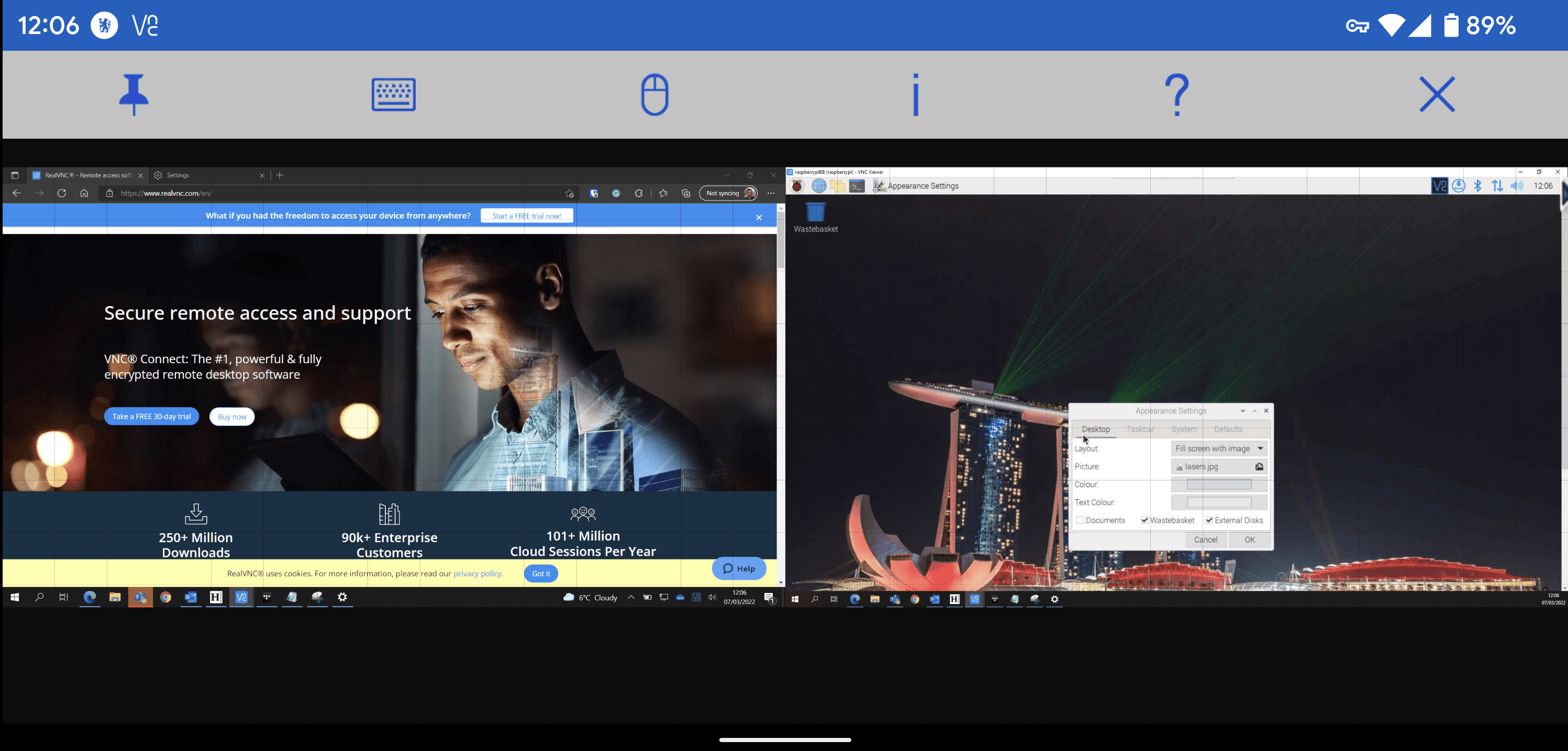Click the Pi updates download tray icon

coord(1459,186)
